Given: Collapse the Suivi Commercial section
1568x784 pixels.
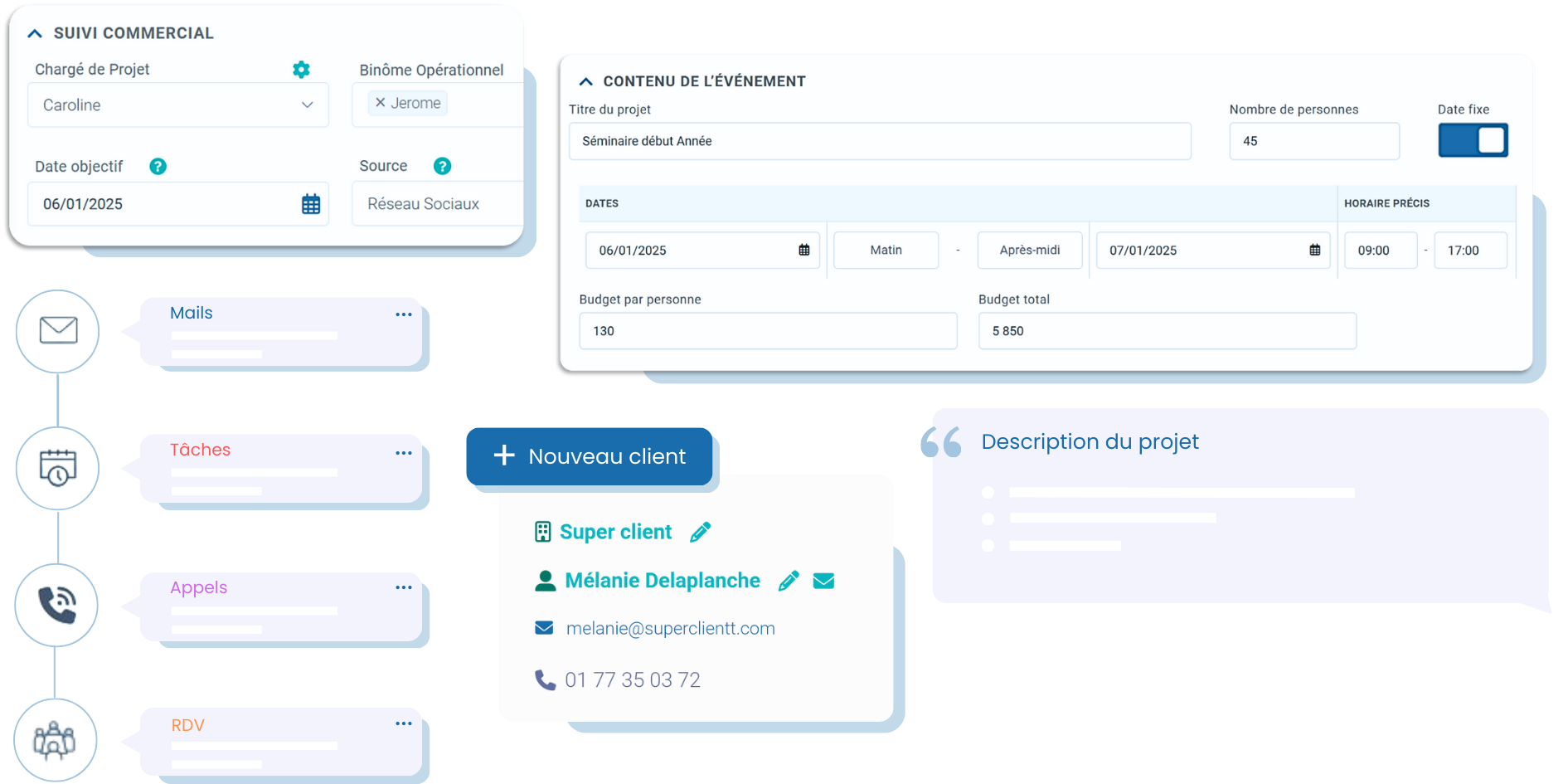Looking at the screenshot, I should click(x=35, y=34).
